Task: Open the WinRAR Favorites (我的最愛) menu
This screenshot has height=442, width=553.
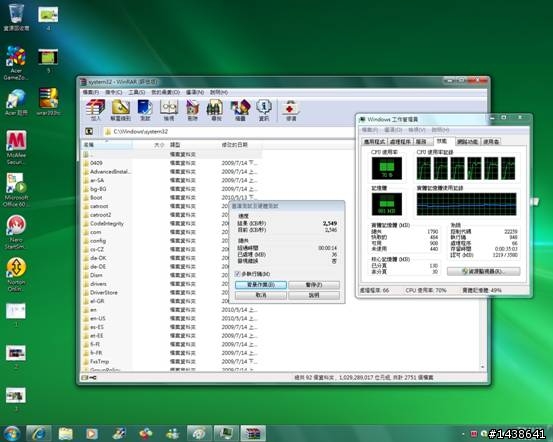Action: tap(165, 92)
